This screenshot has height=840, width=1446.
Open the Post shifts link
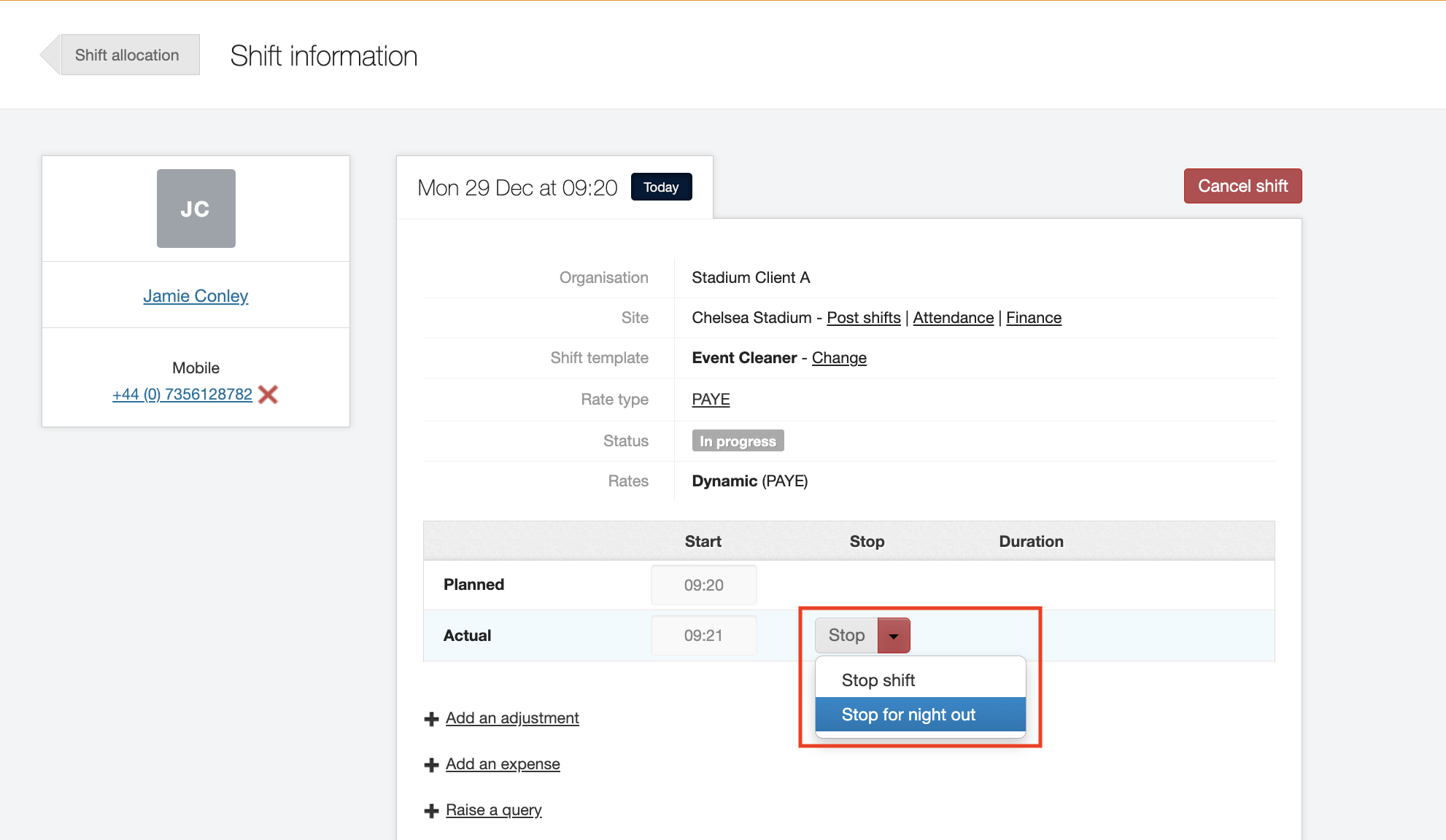pyautogui.click(x=863, y=318)
